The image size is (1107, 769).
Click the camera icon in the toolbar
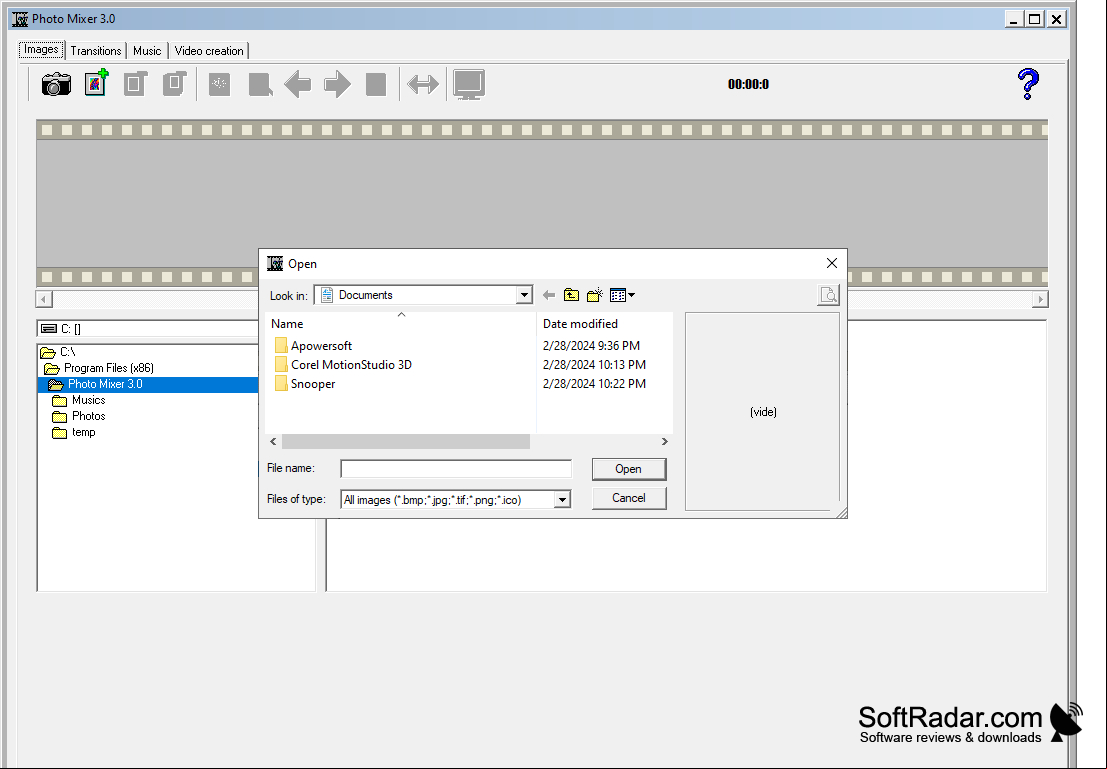[56, 84]
